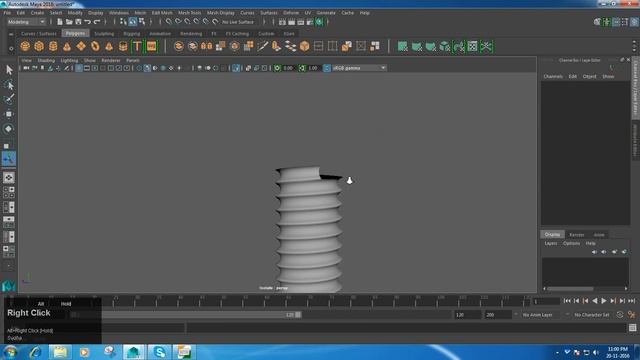Select the Lasso select tool
The height and width of the screenshot is (360, 640).
[9, 85]
